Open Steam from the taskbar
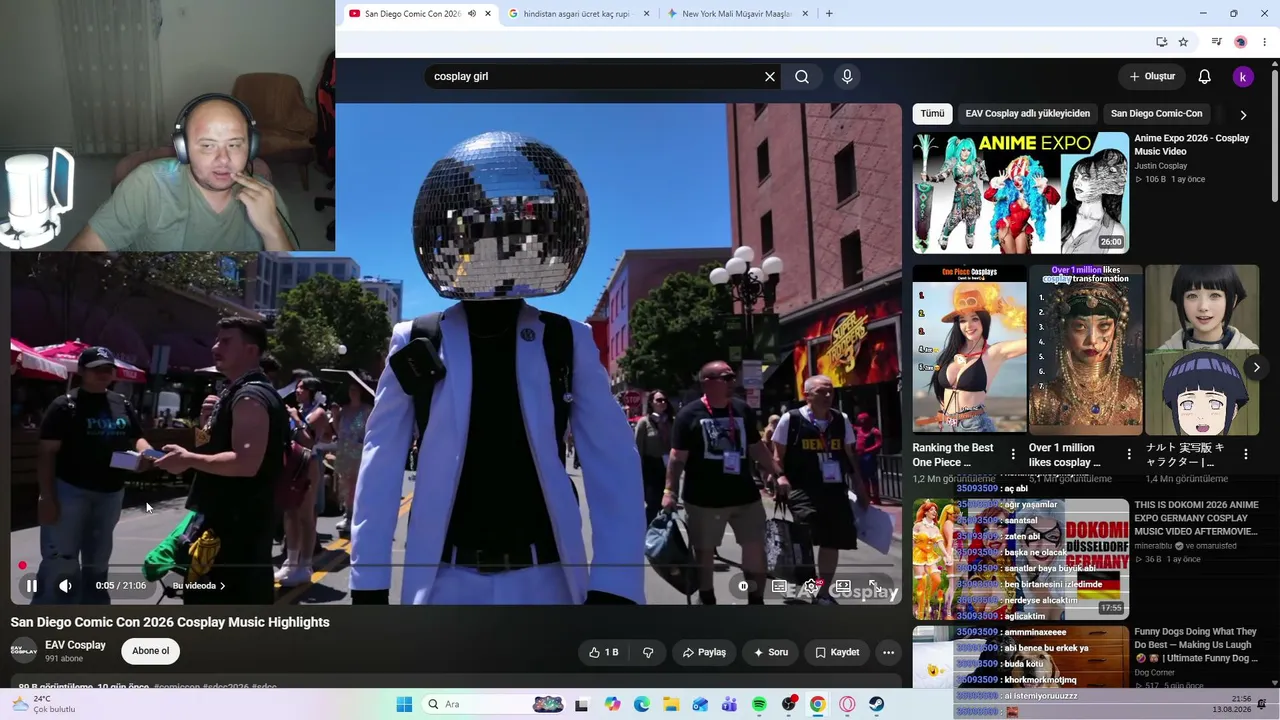The width and height of the screenshot is (1280, 720). [x=876, y=705]
